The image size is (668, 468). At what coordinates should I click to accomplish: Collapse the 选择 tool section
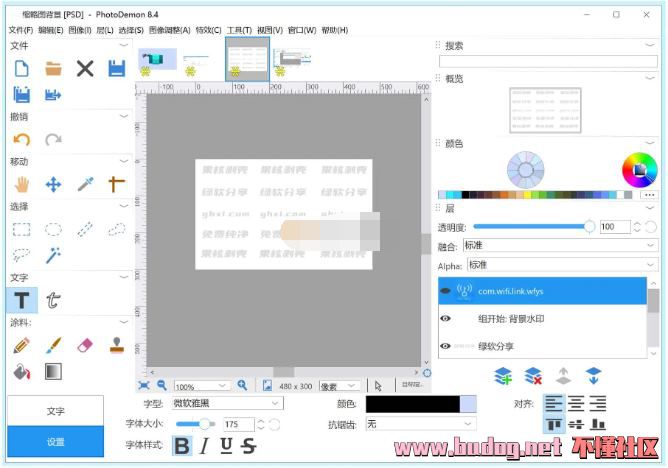point(124,206)
